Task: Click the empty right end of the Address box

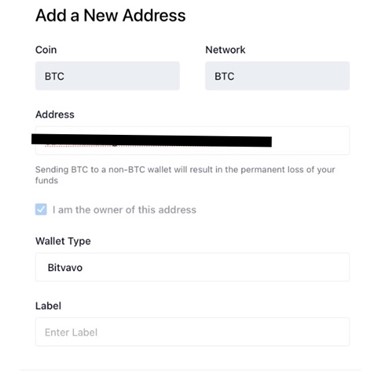Action: pyautogui.click(x=313, y=141)
